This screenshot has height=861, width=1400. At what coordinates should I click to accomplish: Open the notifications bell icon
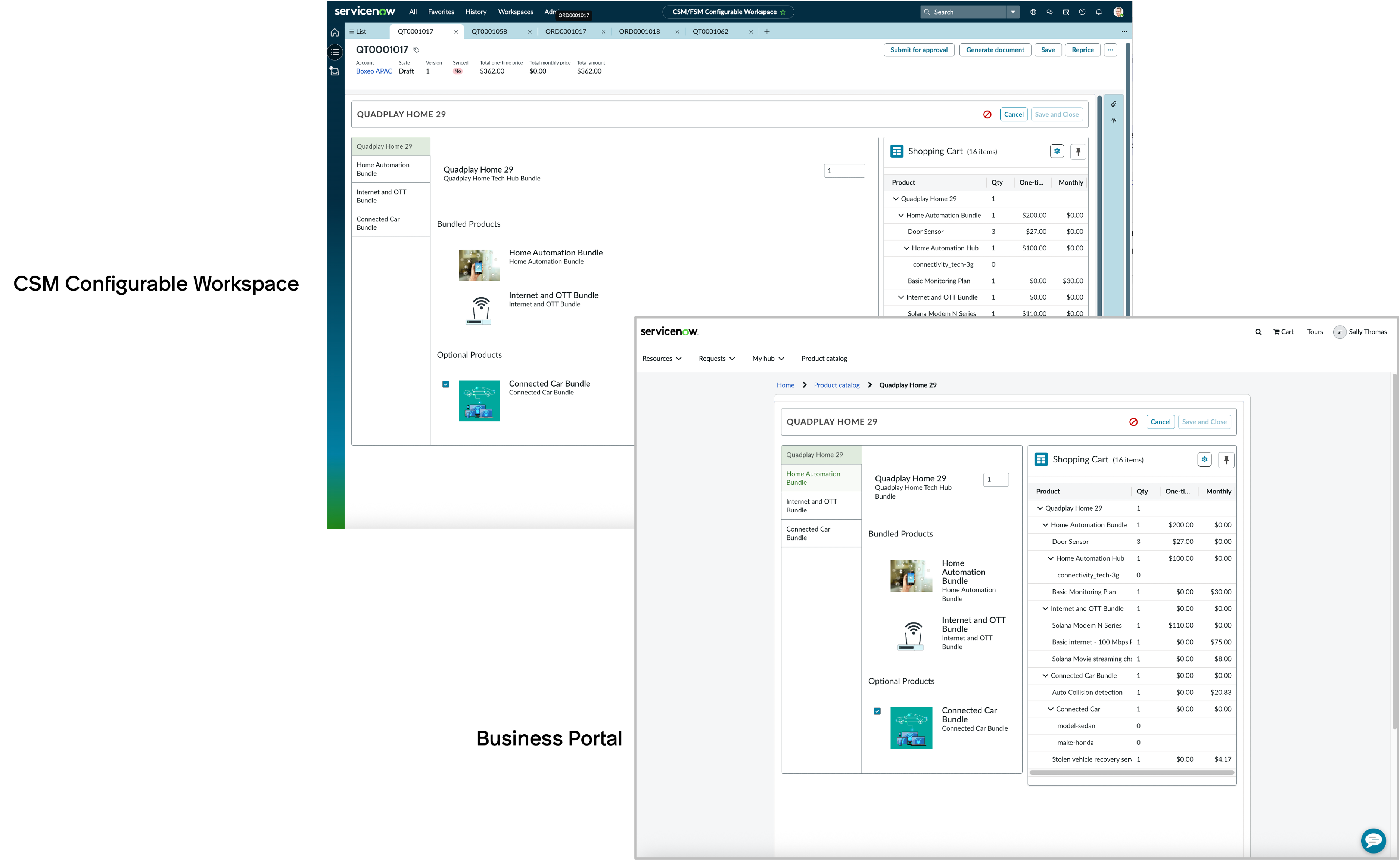(x=1099, y=12)
